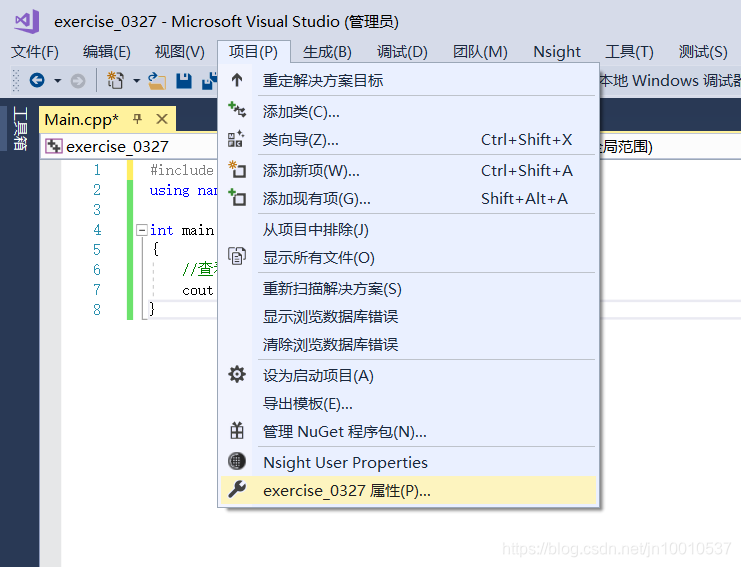Viewport: 741px width, 567px height.
Task: Open the exercise_0327 project scope combo box
Action: coord(129,146)
